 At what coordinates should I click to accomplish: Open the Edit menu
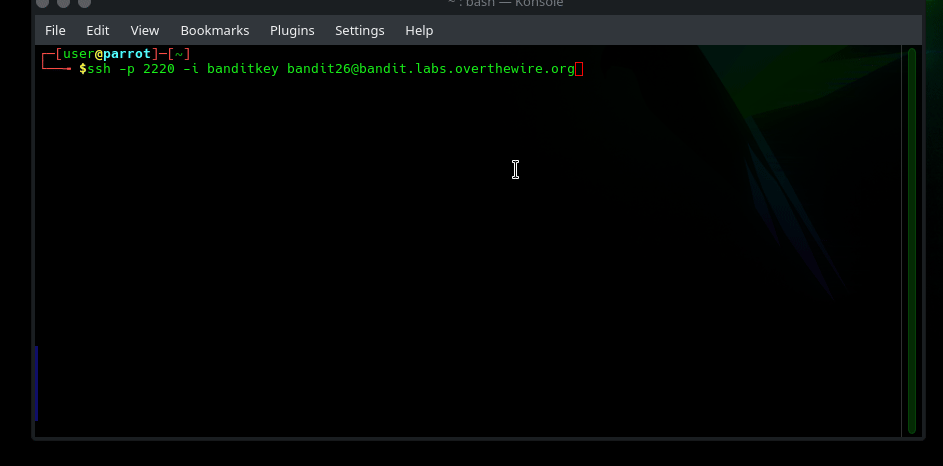tap(98, 30)
